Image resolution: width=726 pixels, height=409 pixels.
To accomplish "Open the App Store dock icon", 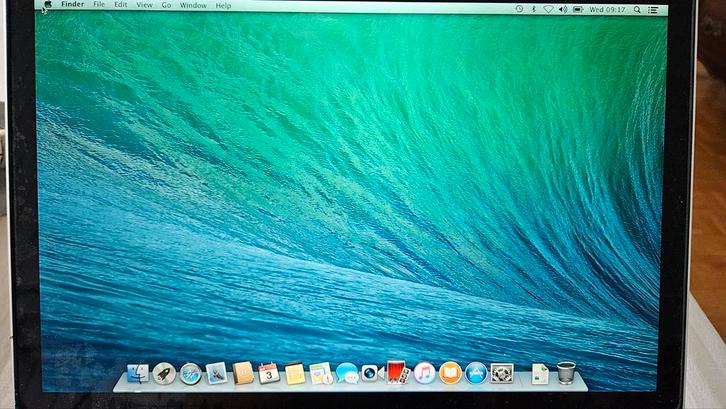I will click(476, 374).
